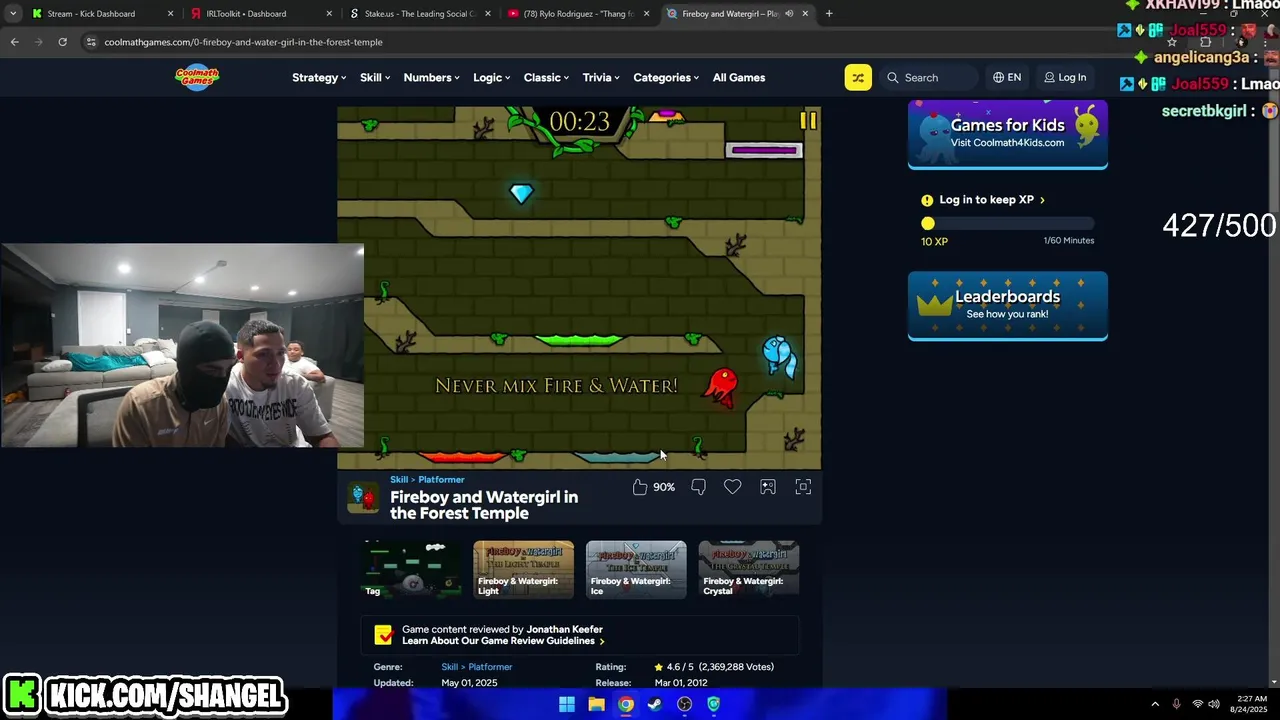Click the search magnifier icon
The image size is (1280, 720).
point(893,78)
